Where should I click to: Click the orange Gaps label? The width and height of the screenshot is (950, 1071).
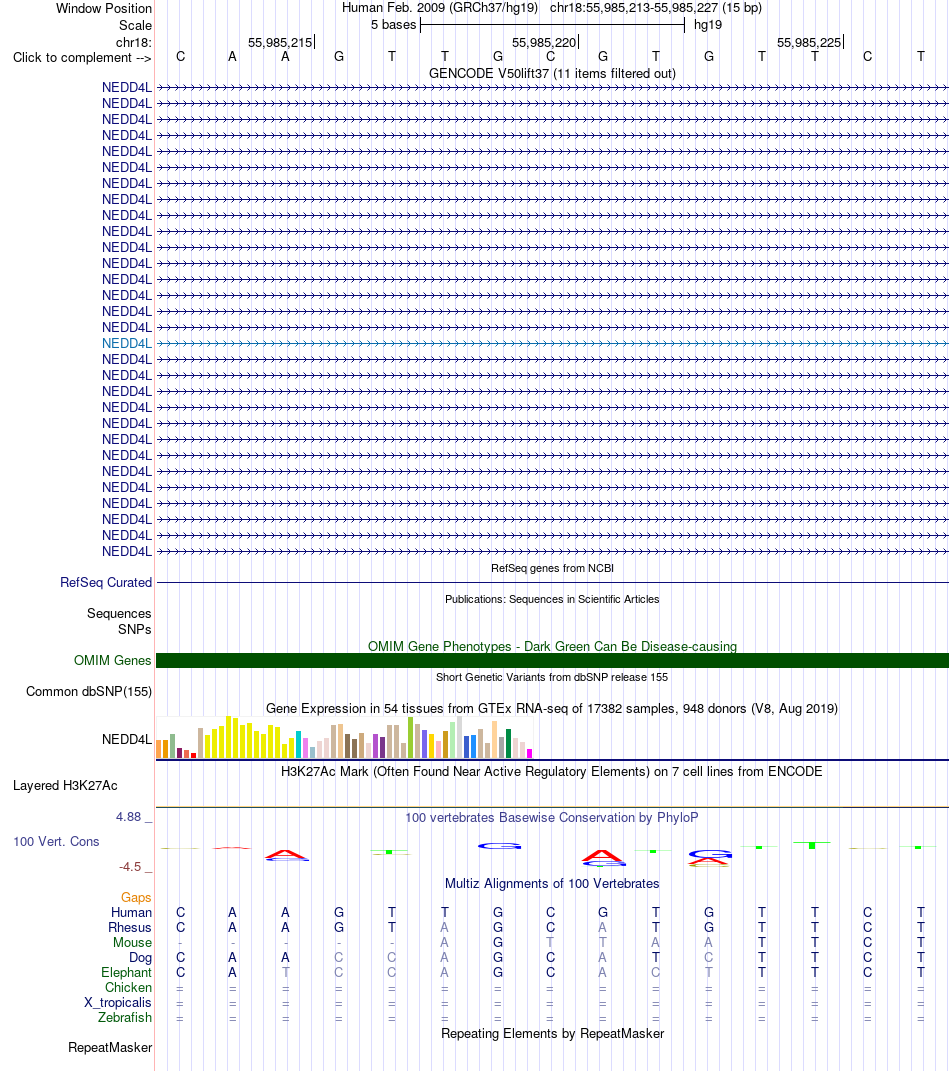point(136,898)
